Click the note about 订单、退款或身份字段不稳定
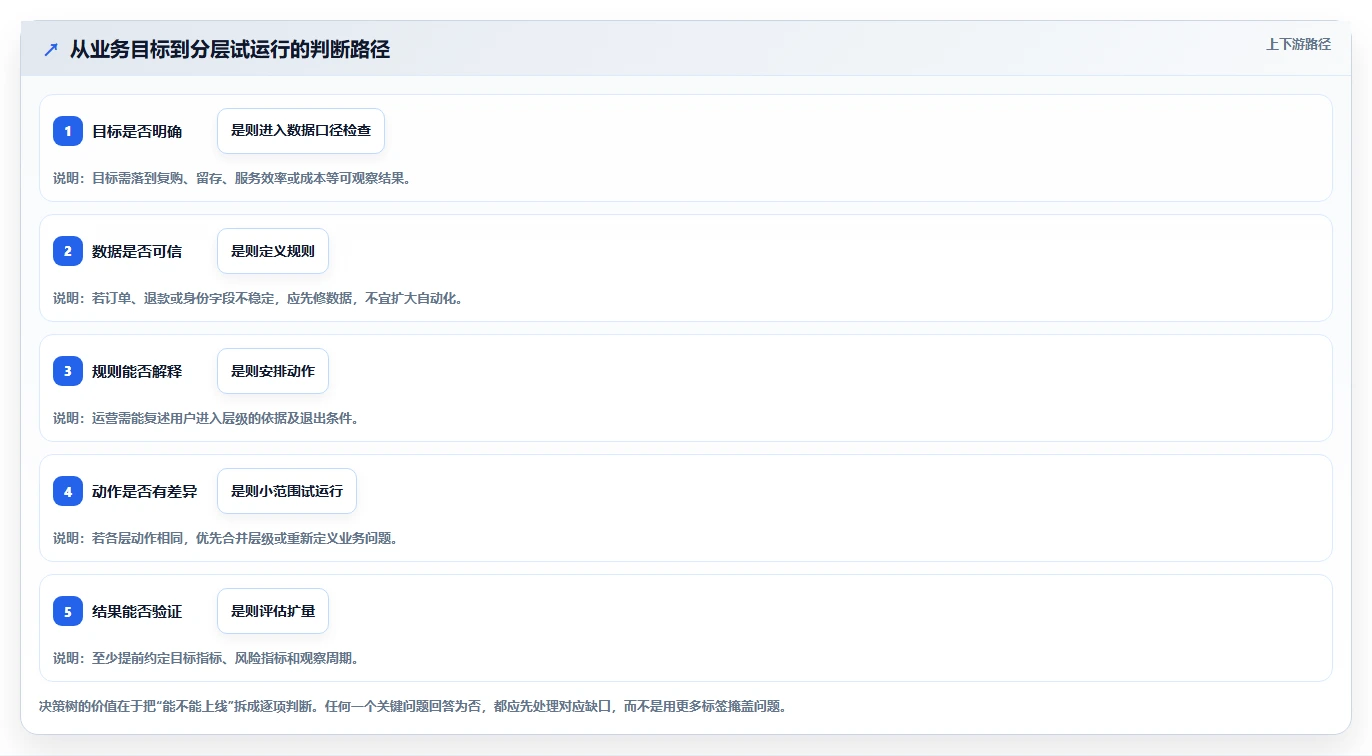Screen dimensions: 1372x756 click(258, 298)
